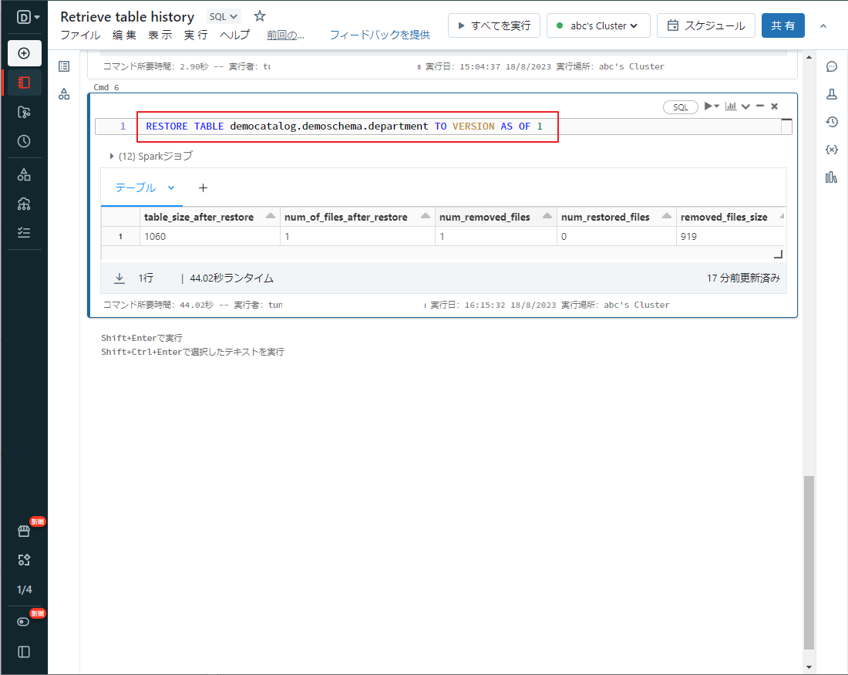This screenshot has height=675, width=848.
Task: Click the blue 共有 button
Action: [x=782, y=25]
